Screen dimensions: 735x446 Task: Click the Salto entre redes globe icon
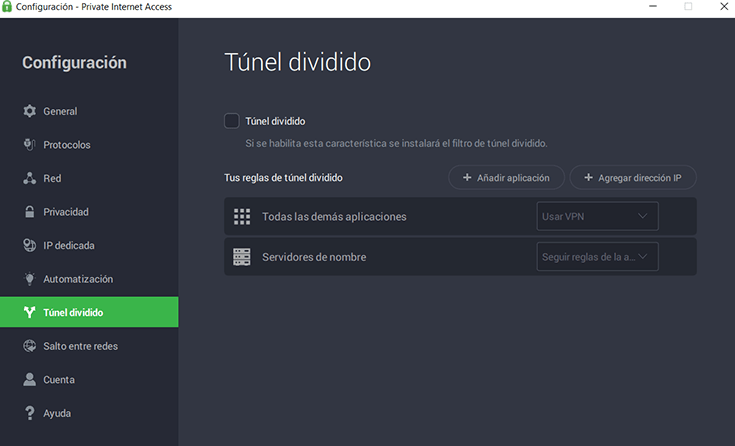tap(30, 346)
